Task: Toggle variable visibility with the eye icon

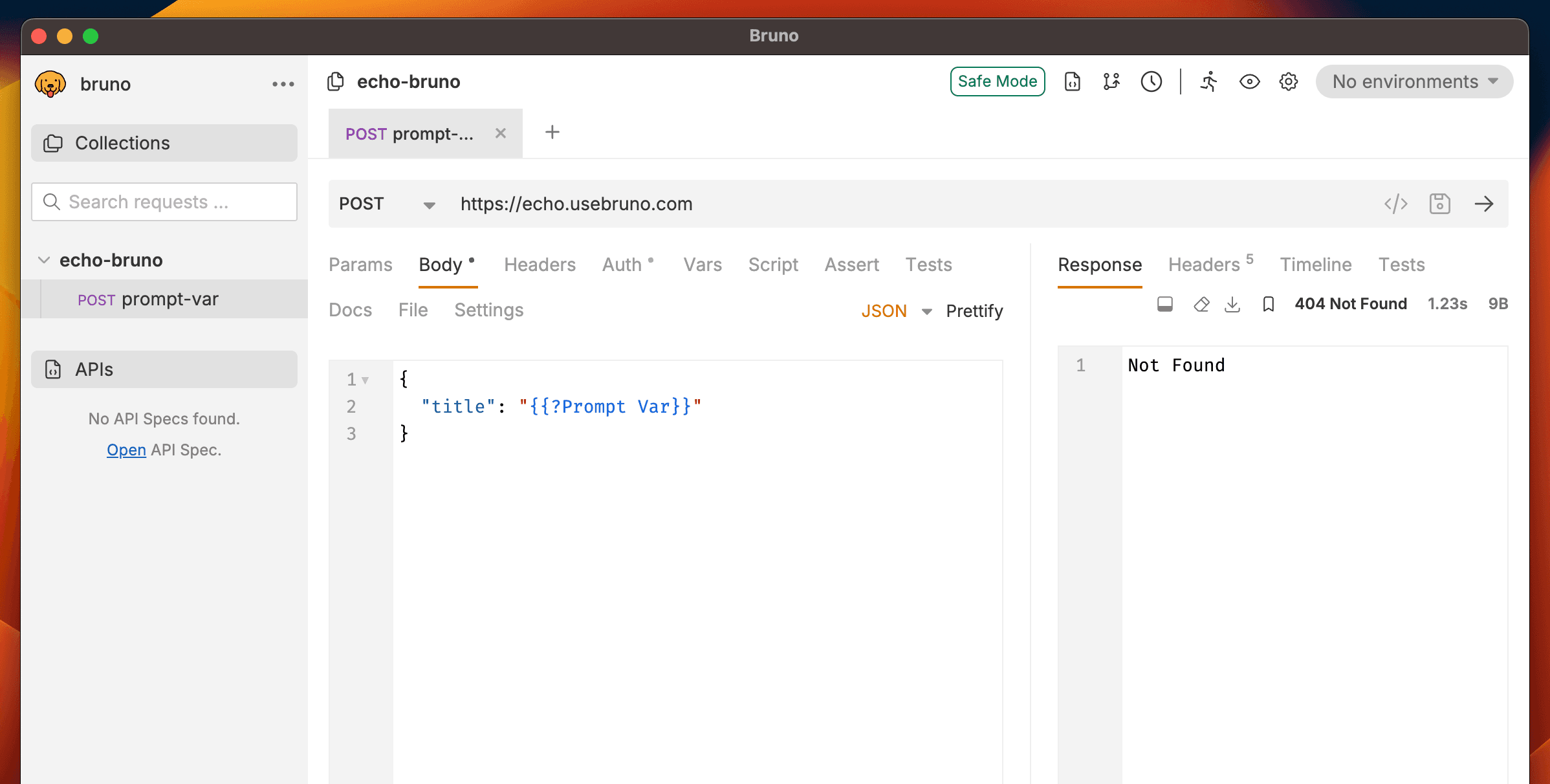Action: coord(1249,82)
